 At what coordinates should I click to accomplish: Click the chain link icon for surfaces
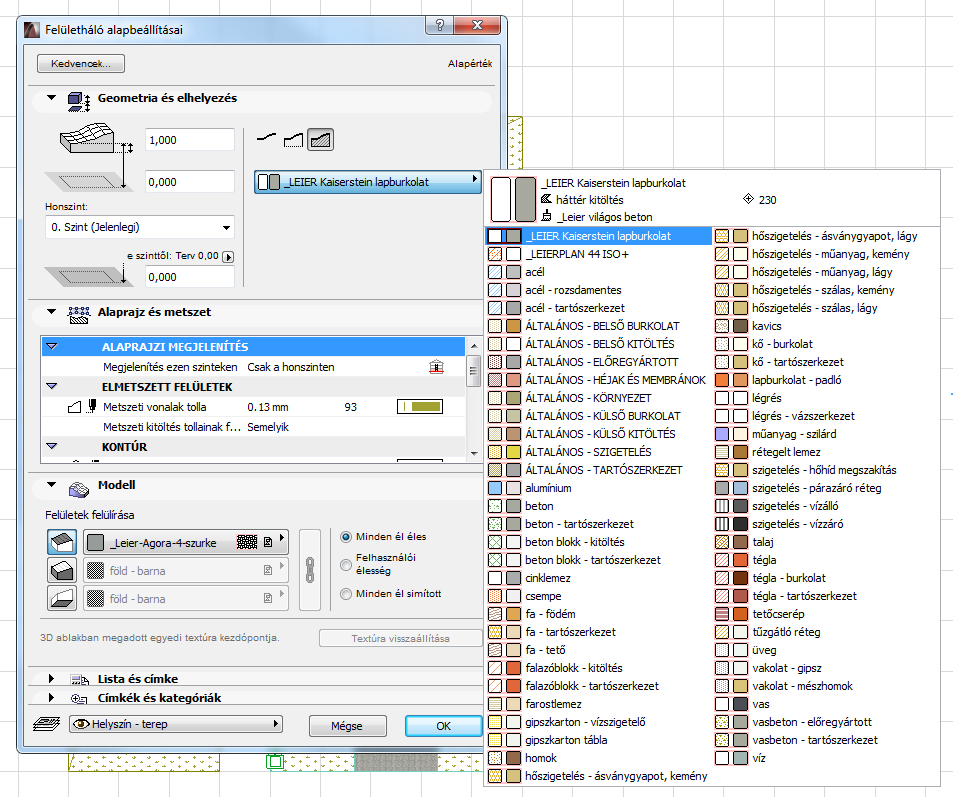coord(310,570)
